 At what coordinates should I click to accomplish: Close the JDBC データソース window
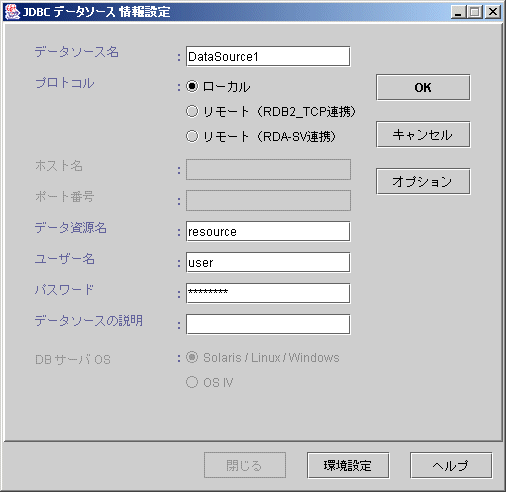[493, 12]
